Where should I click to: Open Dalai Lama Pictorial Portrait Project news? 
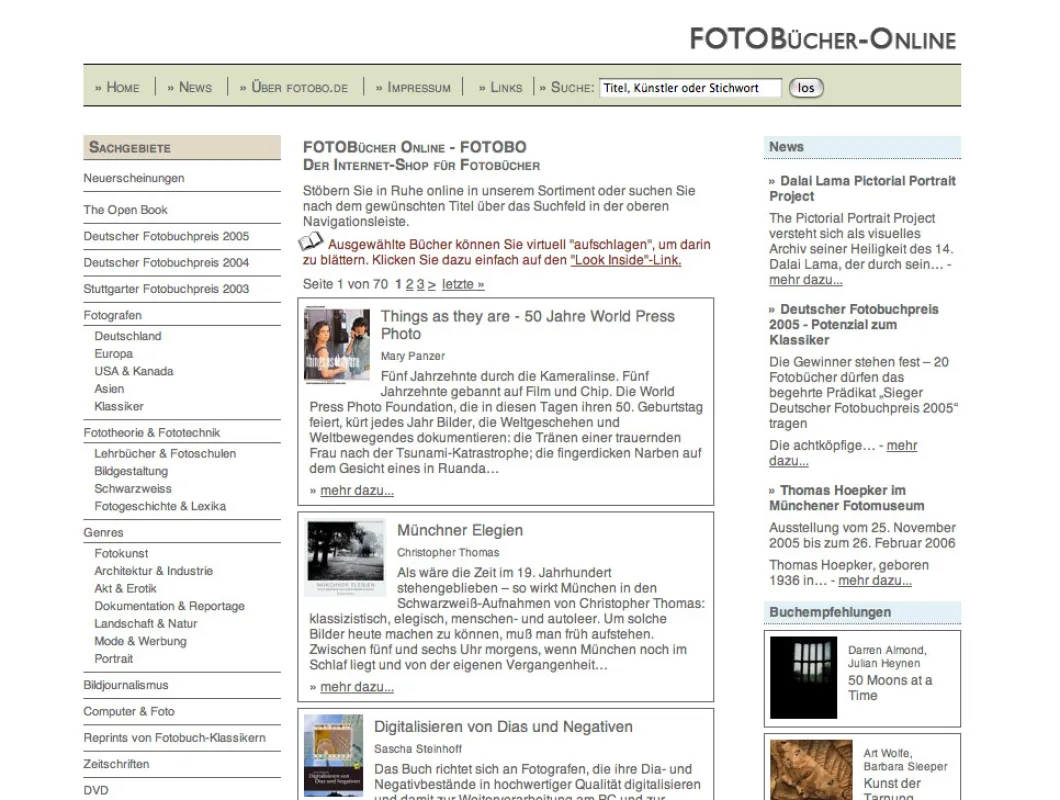pos(863,189)
